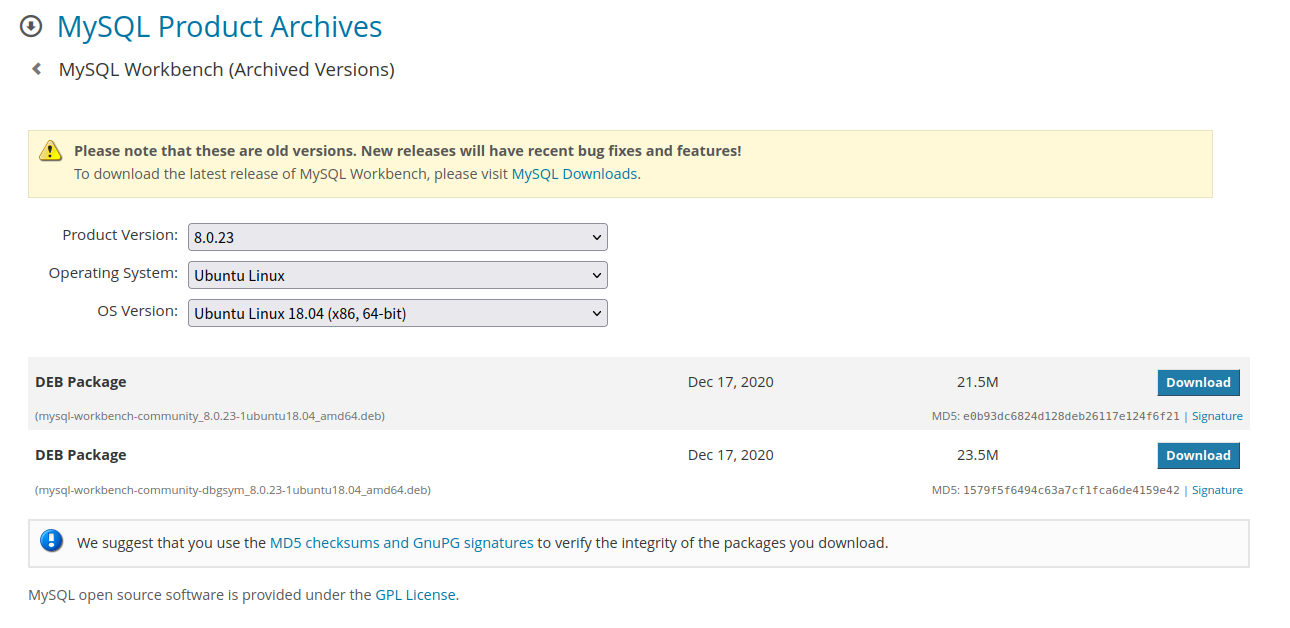The image size is (1290, 628).
Task: Download the 23.5M dbgsym DEB package
Action: click(1198, 455)
